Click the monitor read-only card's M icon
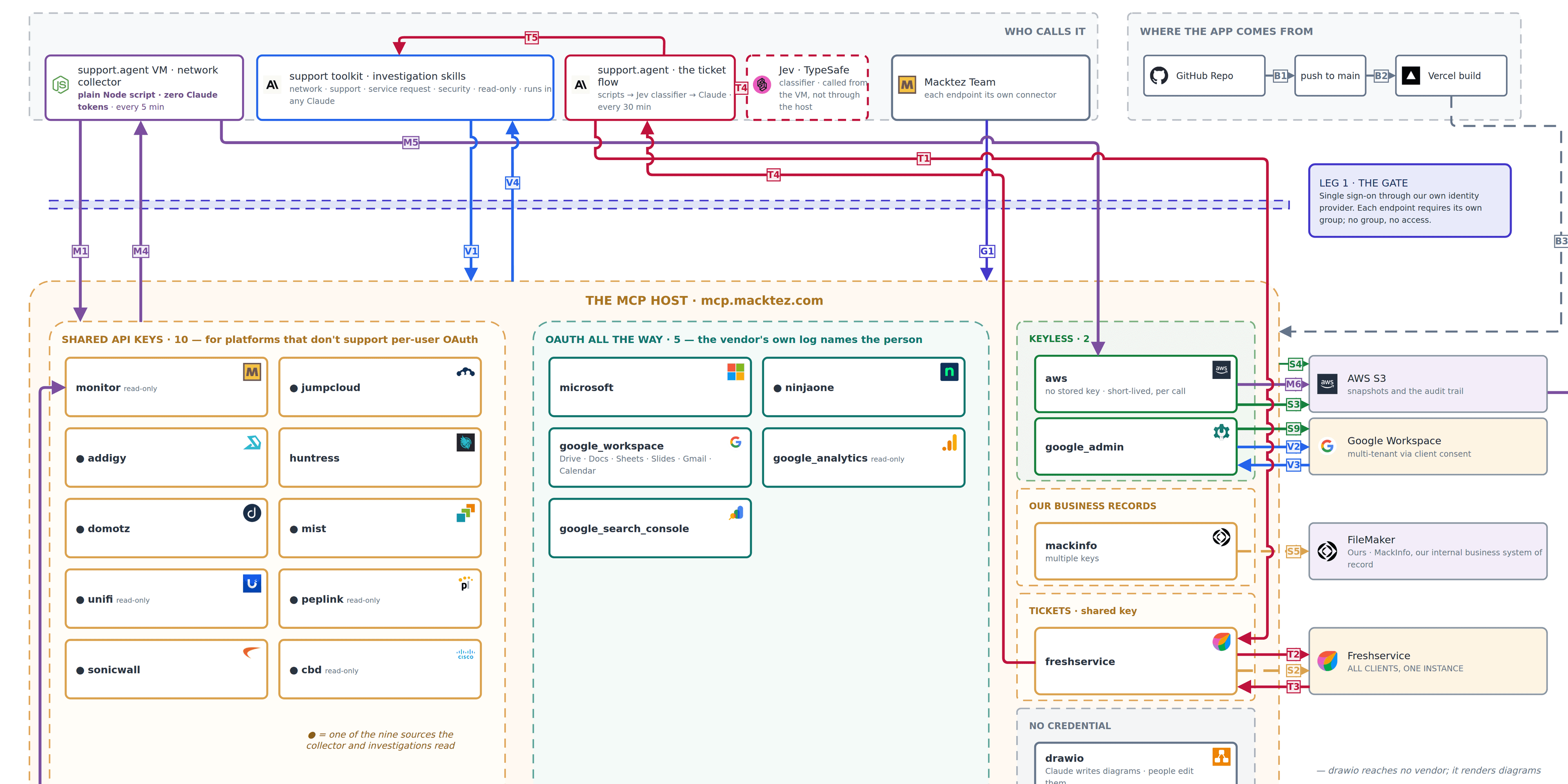 tap(252, 372)
